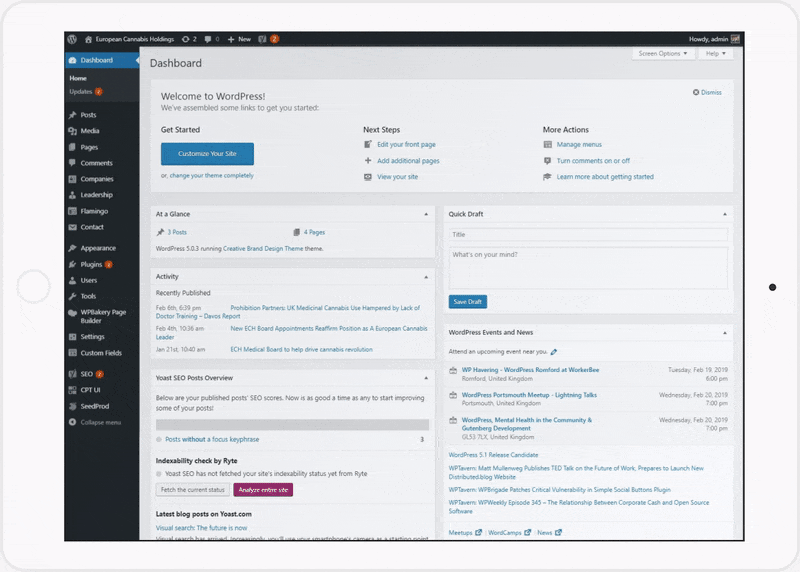
Task: Click the Users icon in sidebar
Action: 72,280
